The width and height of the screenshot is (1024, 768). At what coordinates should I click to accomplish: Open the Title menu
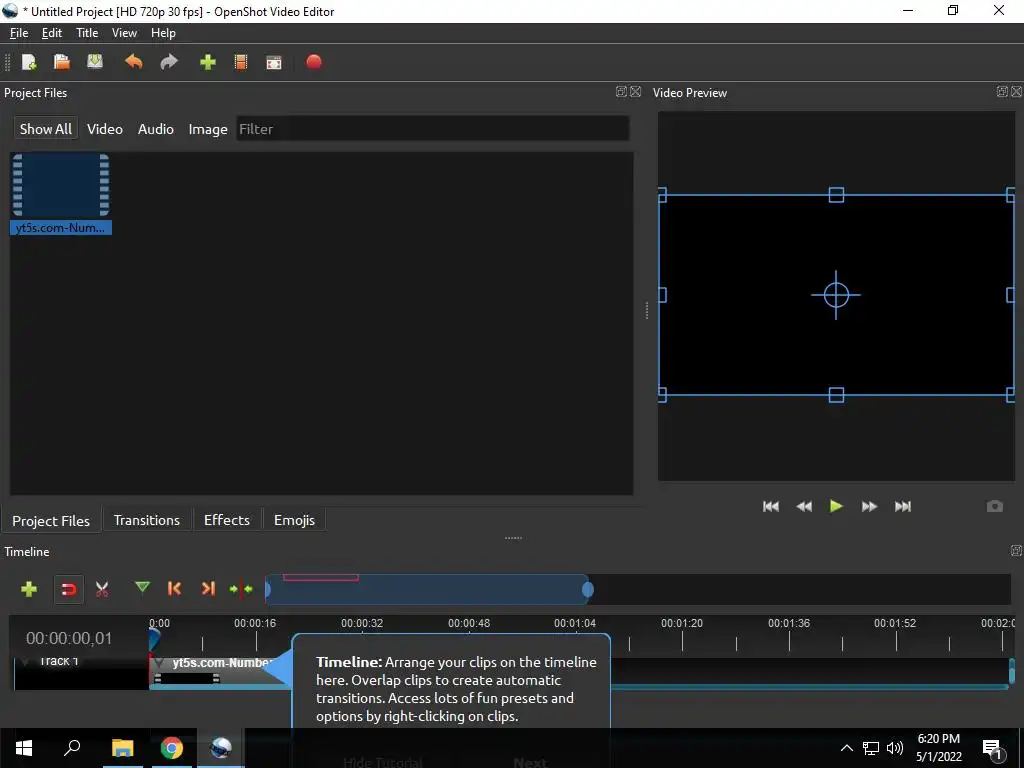click(x=87, y=33)
